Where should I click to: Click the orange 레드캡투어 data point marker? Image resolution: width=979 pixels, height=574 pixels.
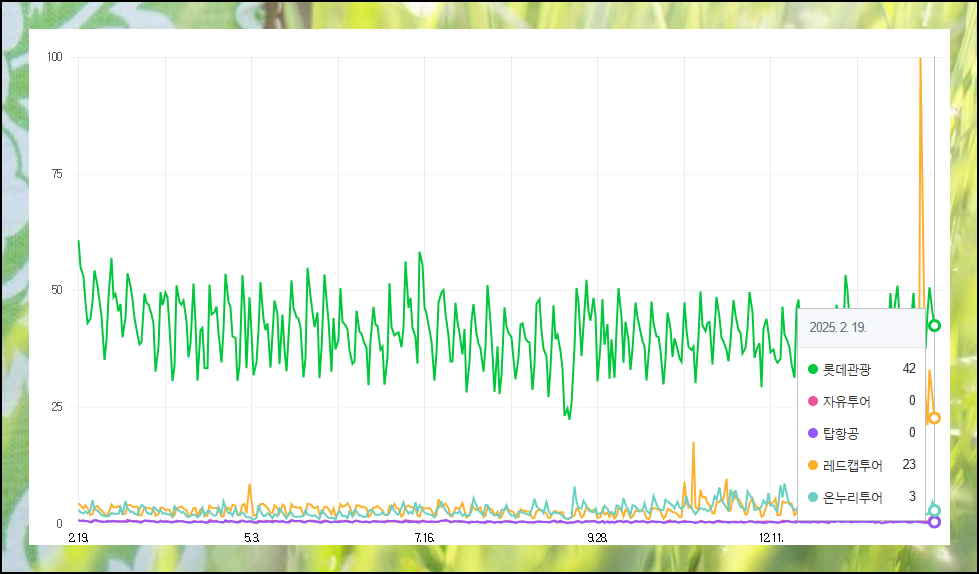[934, 418]
